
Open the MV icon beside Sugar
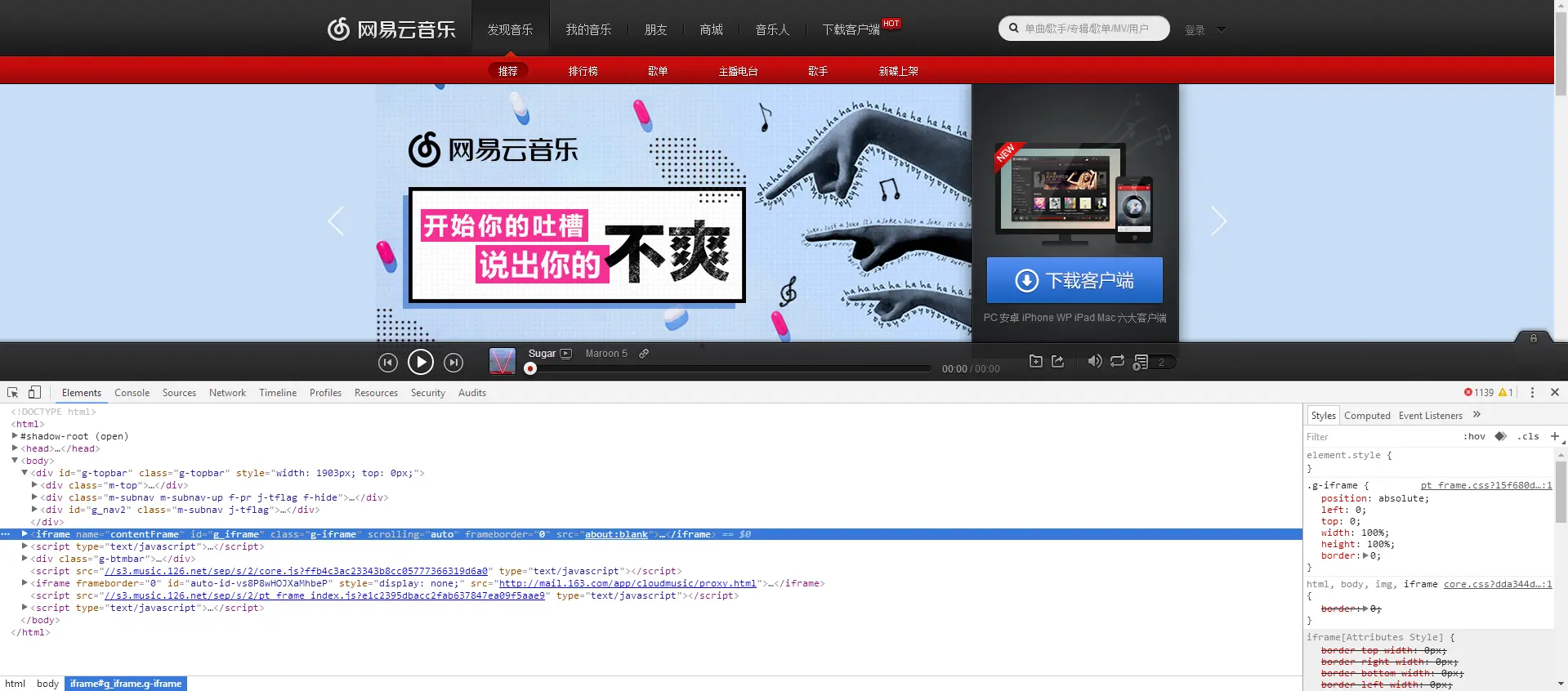click(x=565, y=354)
